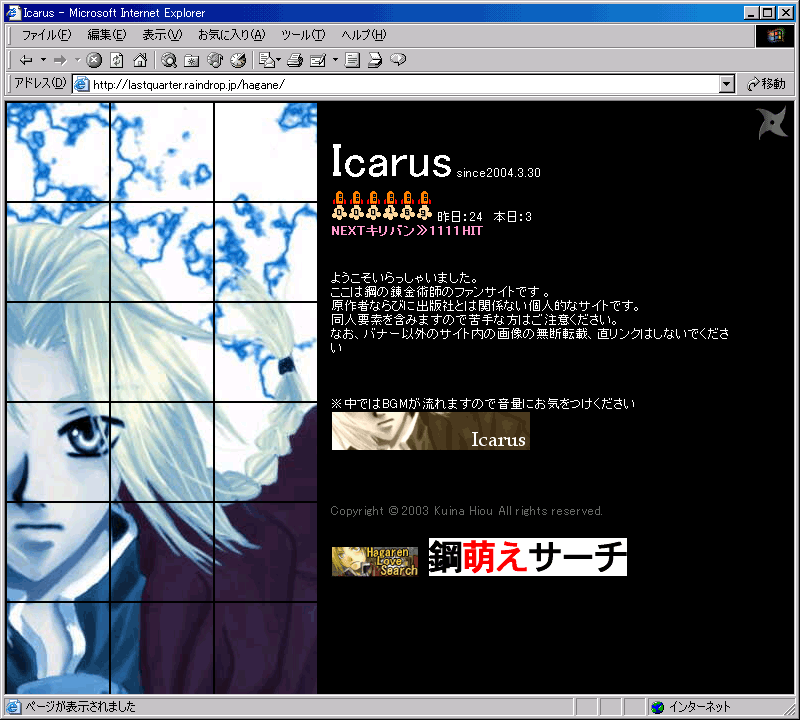Expand the address bar dropdown list
Image resolution: width=800 pixels, height=720 pixels.
(727, 84)
